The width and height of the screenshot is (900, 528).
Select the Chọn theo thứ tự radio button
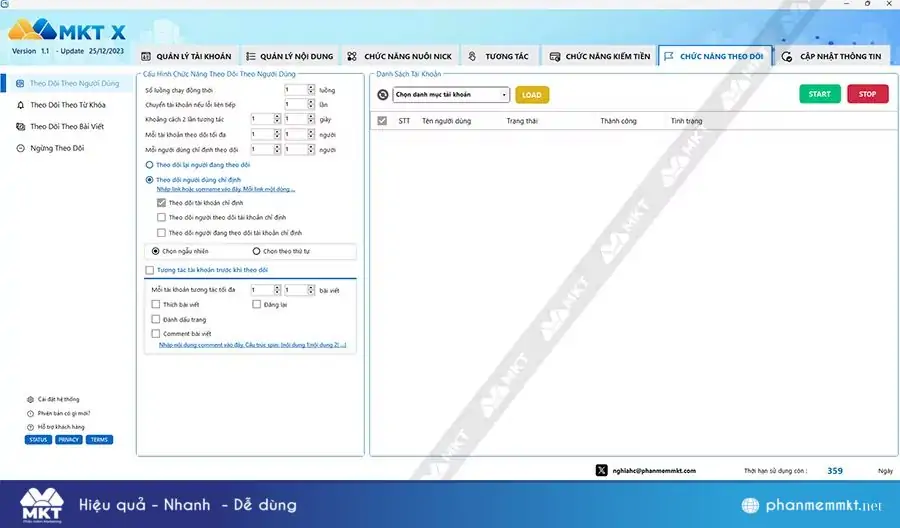tap(257, 251)
